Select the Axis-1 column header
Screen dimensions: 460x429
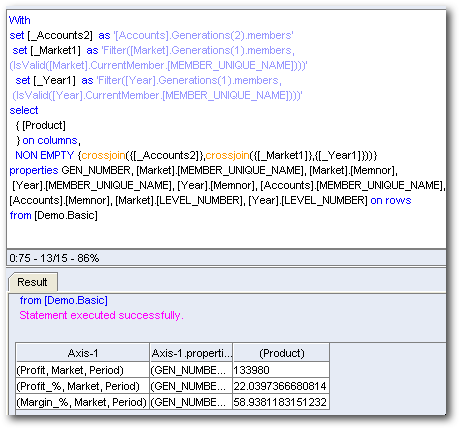tap(83, 353)
